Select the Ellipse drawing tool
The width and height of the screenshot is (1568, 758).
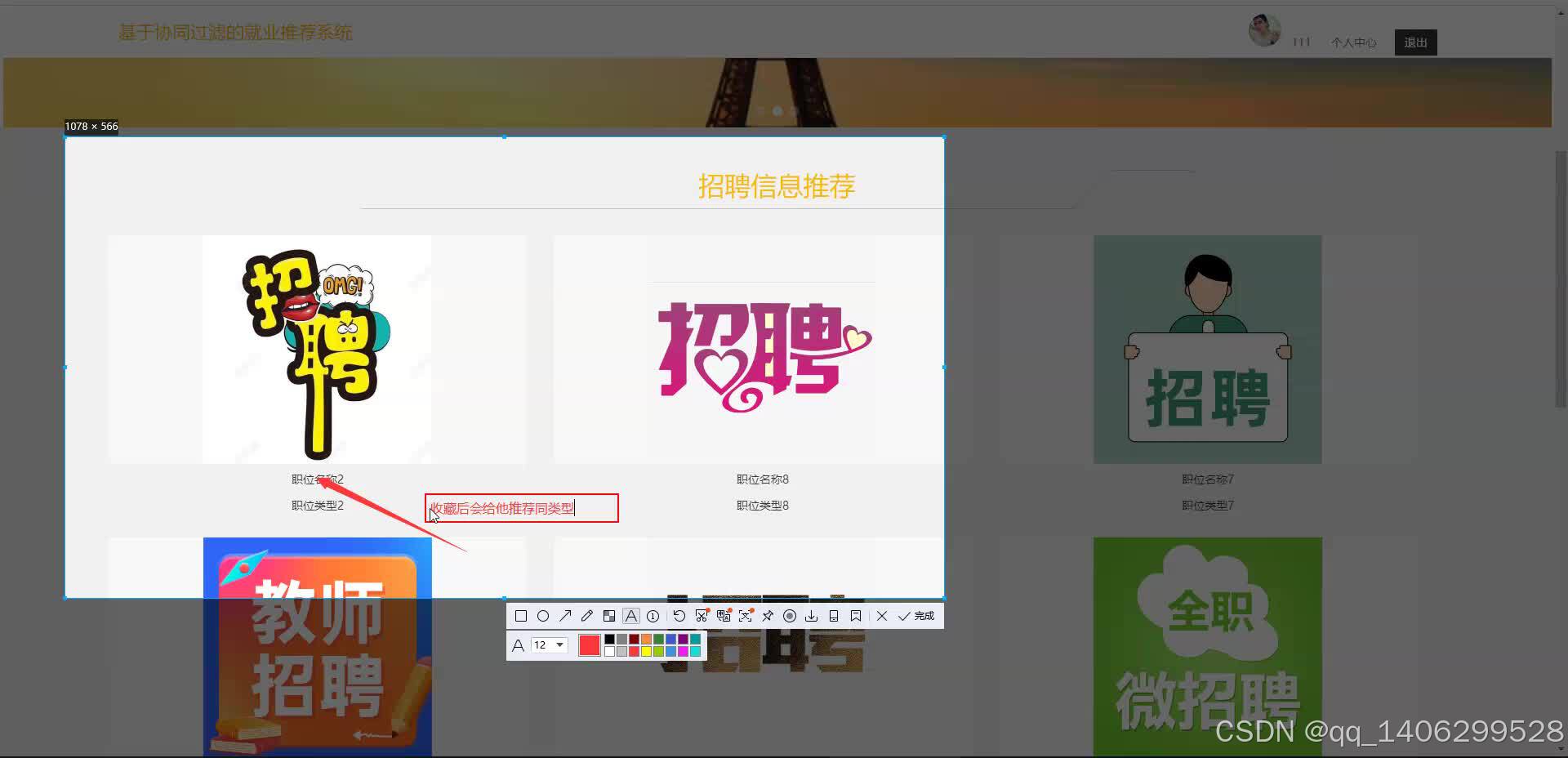click(543, 616)
